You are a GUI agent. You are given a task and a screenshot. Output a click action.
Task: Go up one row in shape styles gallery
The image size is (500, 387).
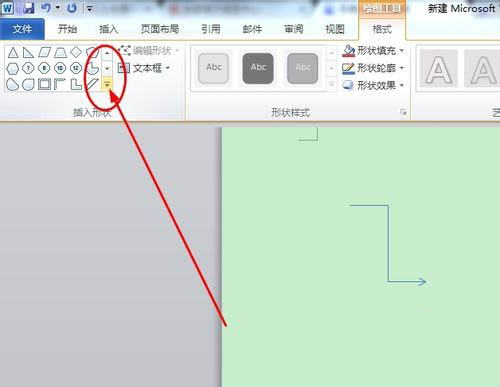(x=331, y=53)
